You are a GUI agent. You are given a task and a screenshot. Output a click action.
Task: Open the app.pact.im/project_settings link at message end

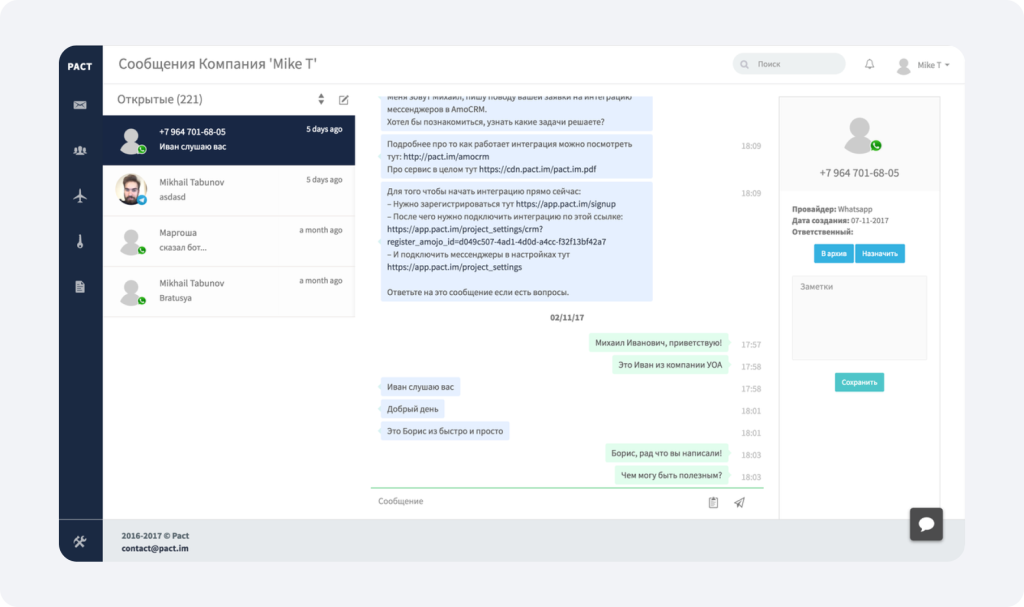click(455, 267)
